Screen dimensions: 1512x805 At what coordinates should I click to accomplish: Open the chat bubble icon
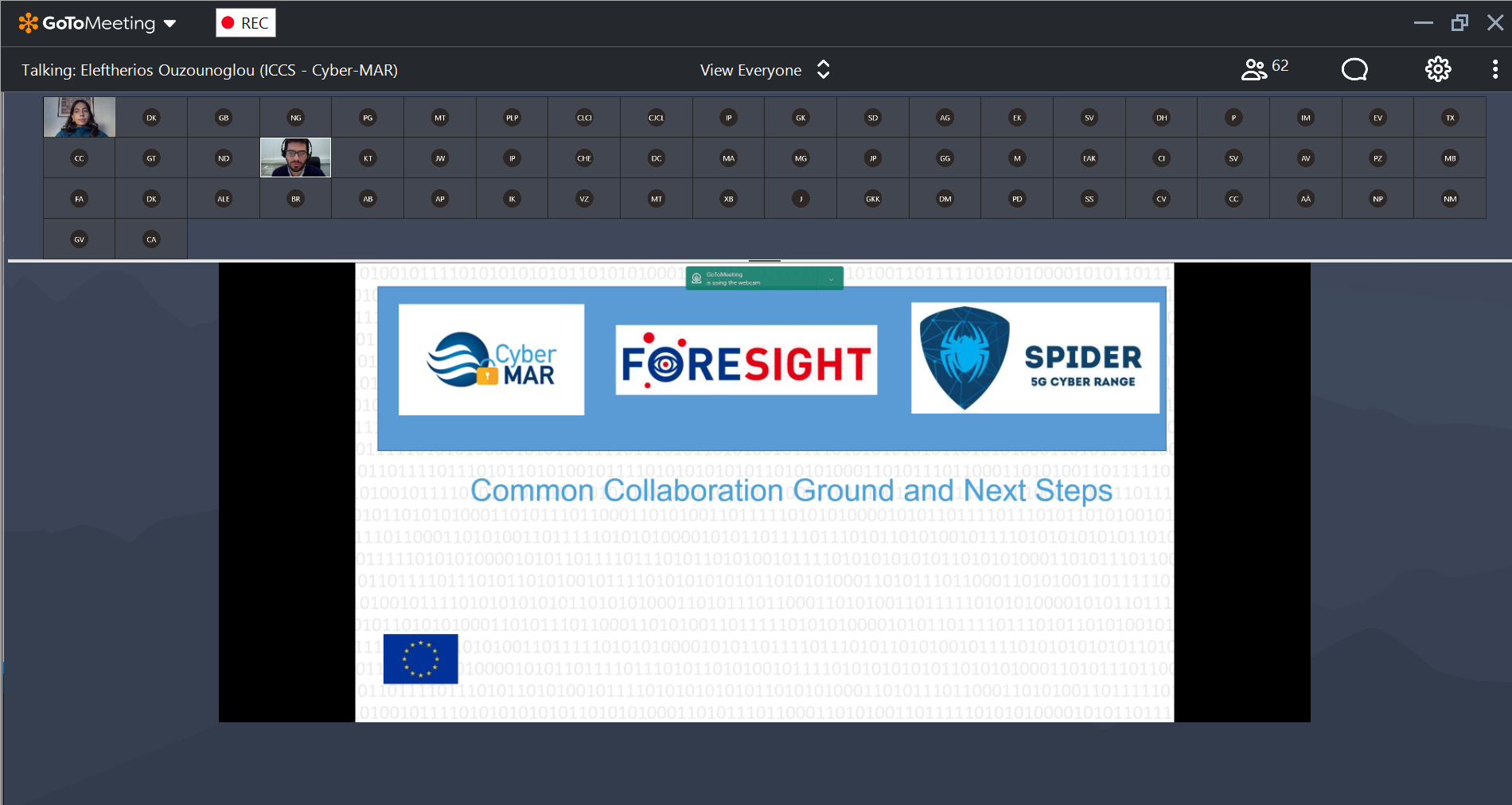[x=1354, y=70]
